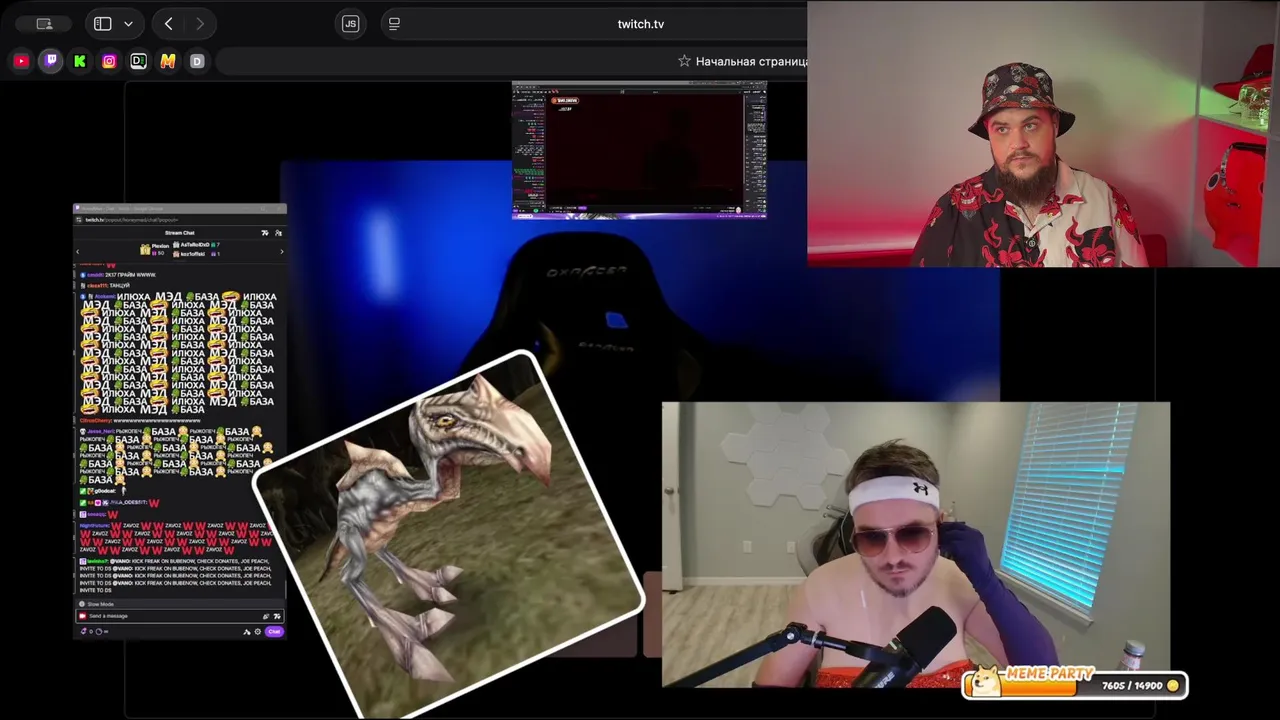
Task: Show previous gift leaderboard entry arrow
Action: [x=78, y=251]
